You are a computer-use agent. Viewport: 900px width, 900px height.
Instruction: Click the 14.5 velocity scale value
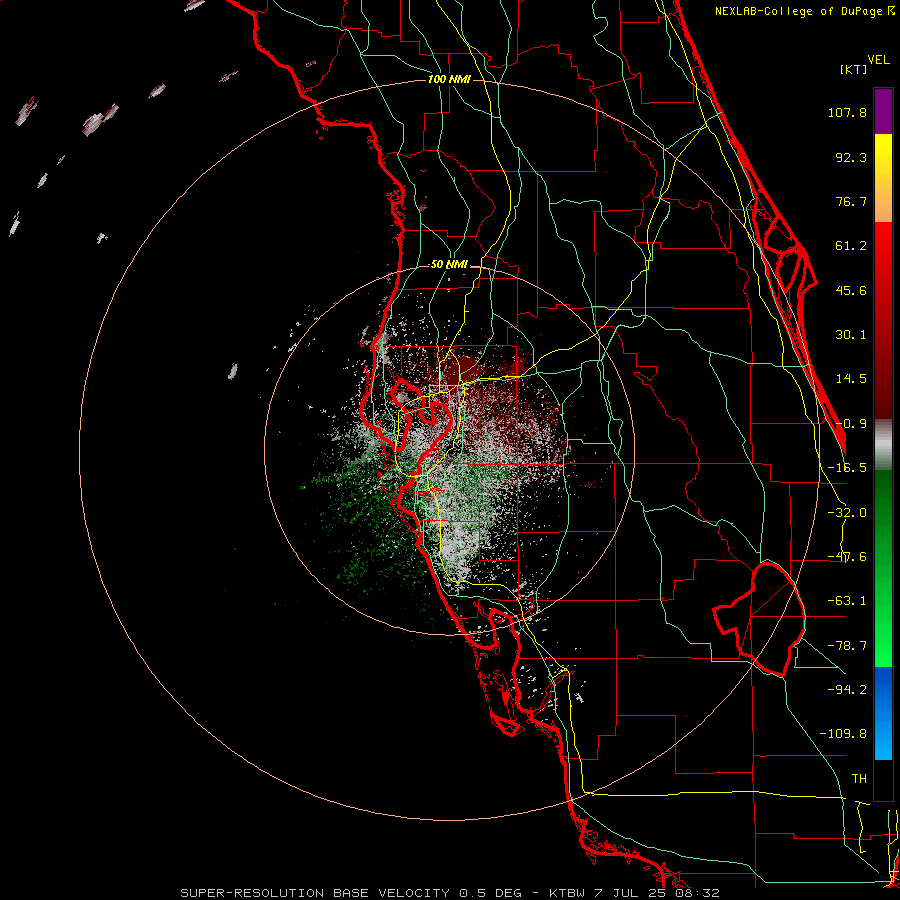pos(851,379)
